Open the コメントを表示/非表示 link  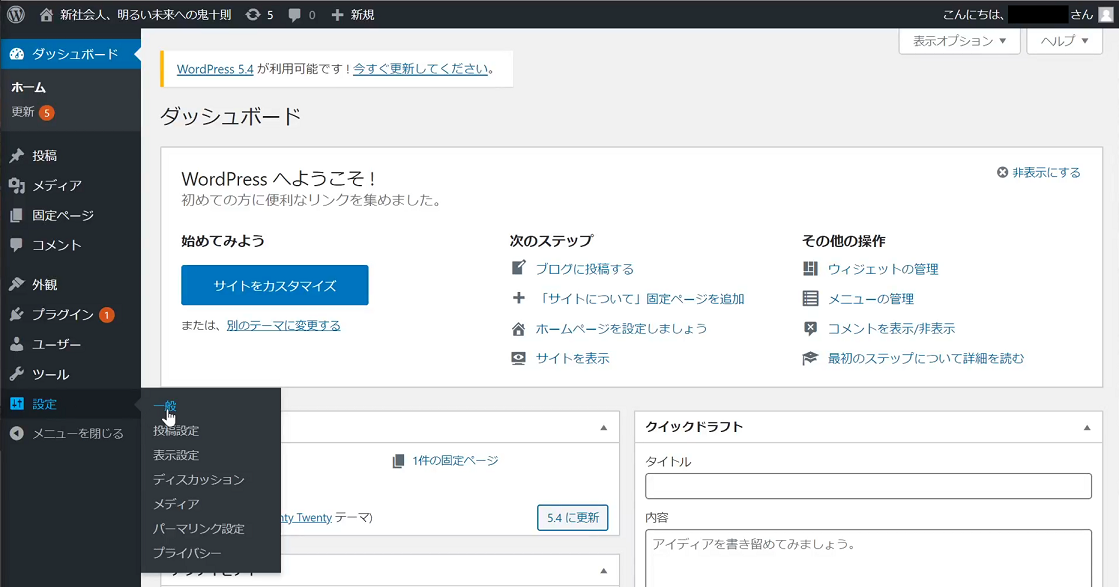[891, 329]
